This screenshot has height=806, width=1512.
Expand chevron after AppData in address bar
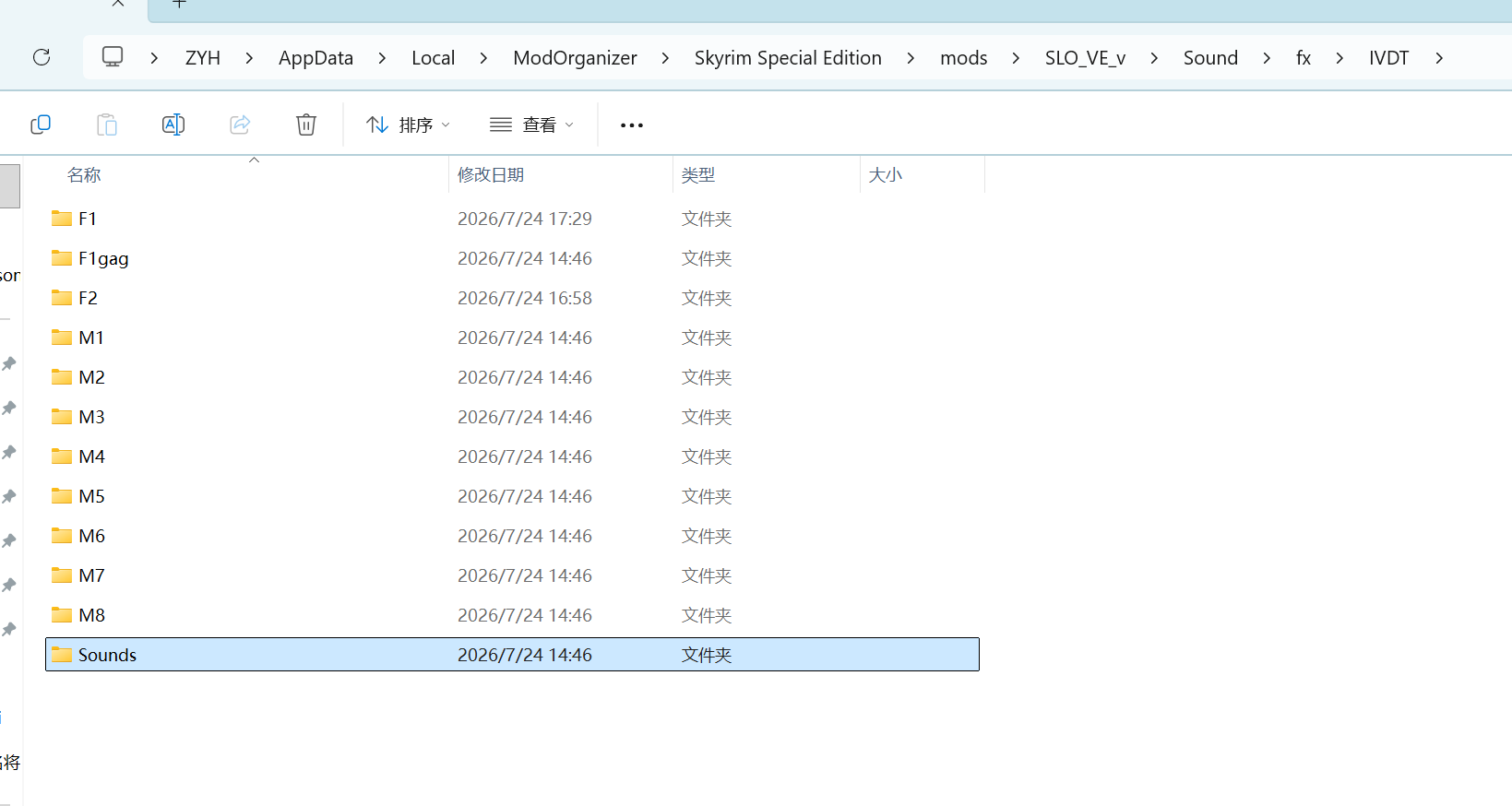(x=382, y=58)
